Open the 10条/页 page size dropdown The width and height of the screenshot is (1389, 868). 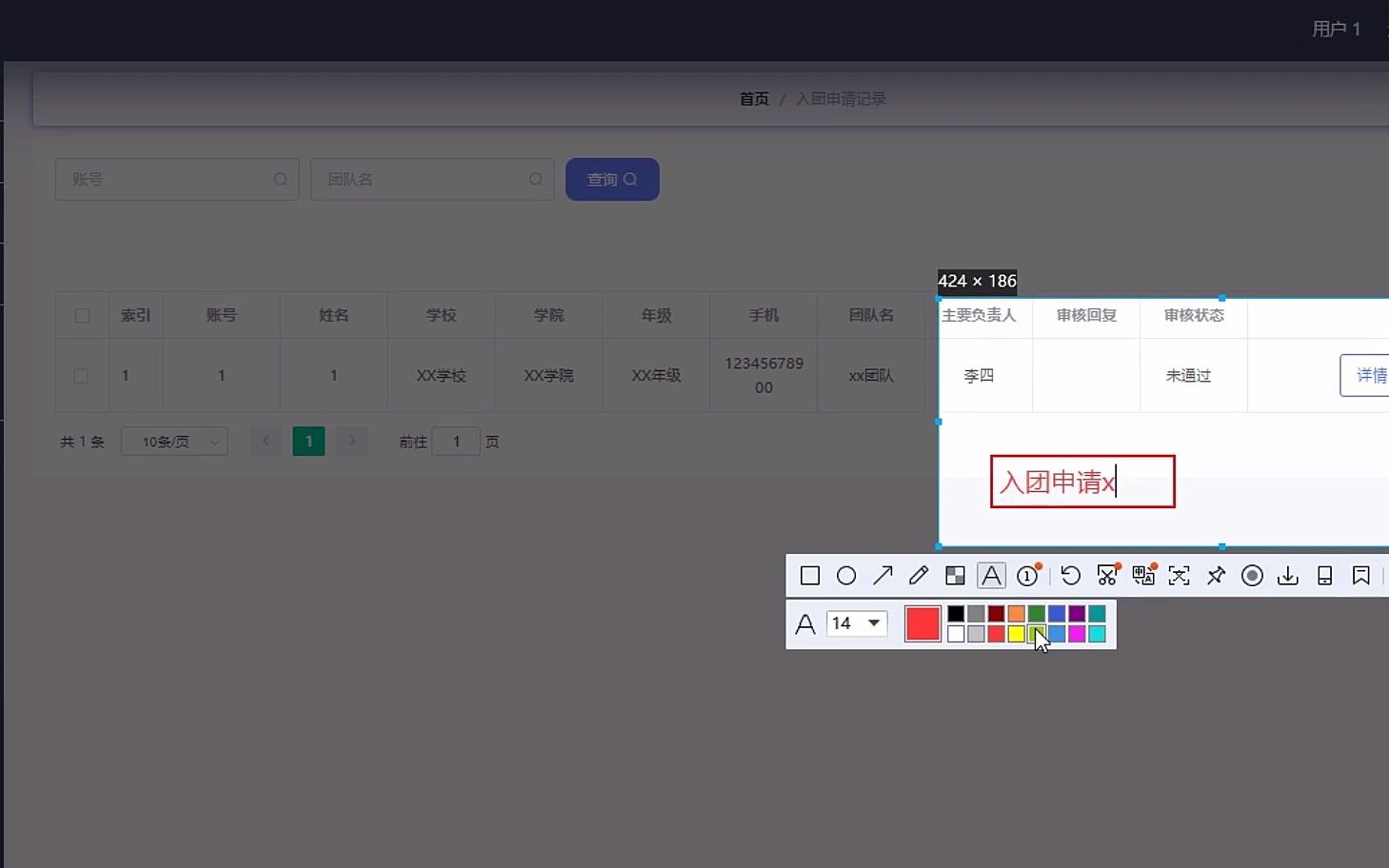coord(174,442)
